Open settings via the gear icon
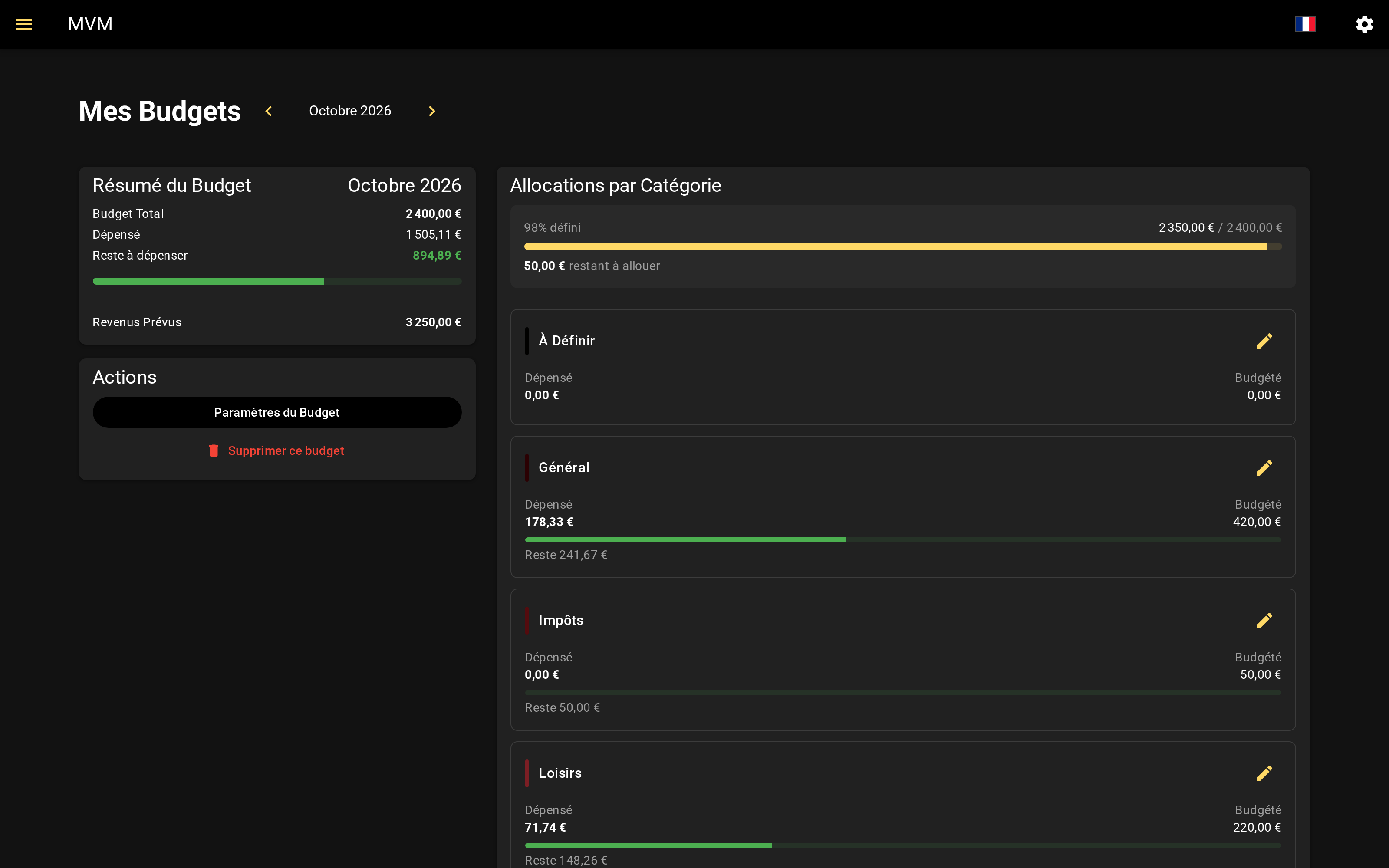This screenshot has width=1389, height=868. pos(1364,24)
